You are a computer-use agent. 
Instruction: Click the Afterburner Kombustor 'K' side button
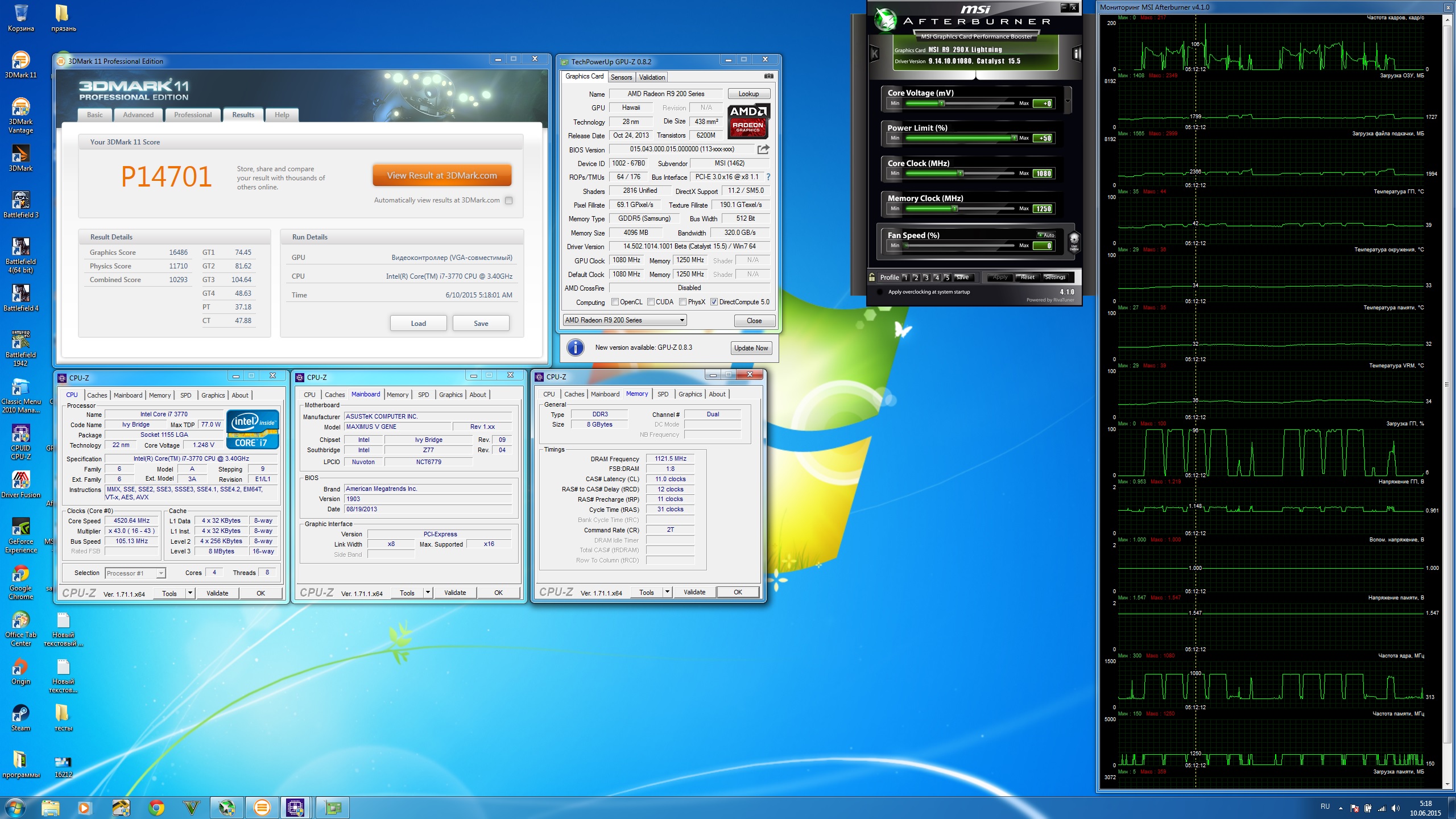pos(875,54)
